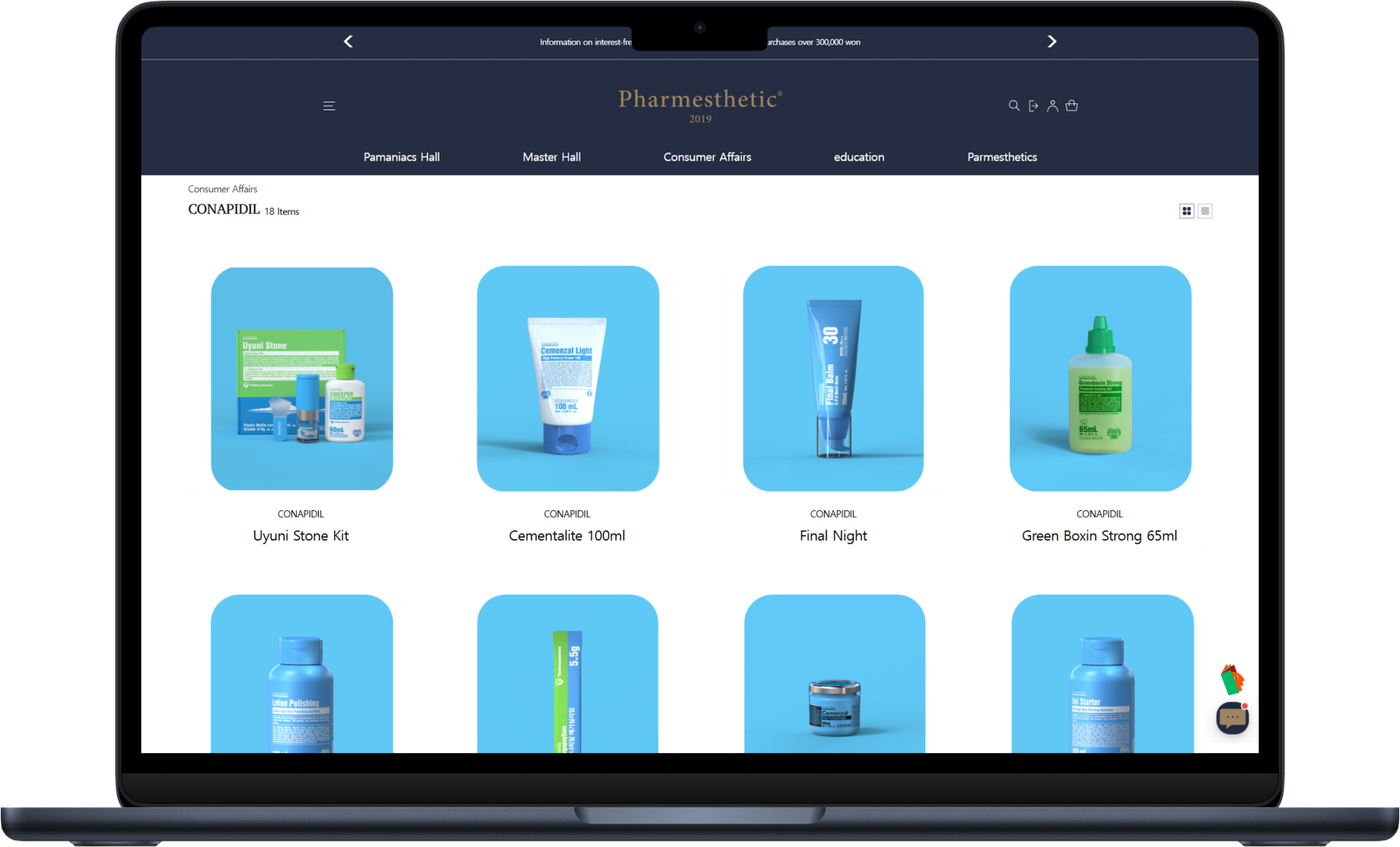The width and height of the screenshot is (1400, 847).
Task: Click the search magnifier icon
Action: pos(1014,105)
